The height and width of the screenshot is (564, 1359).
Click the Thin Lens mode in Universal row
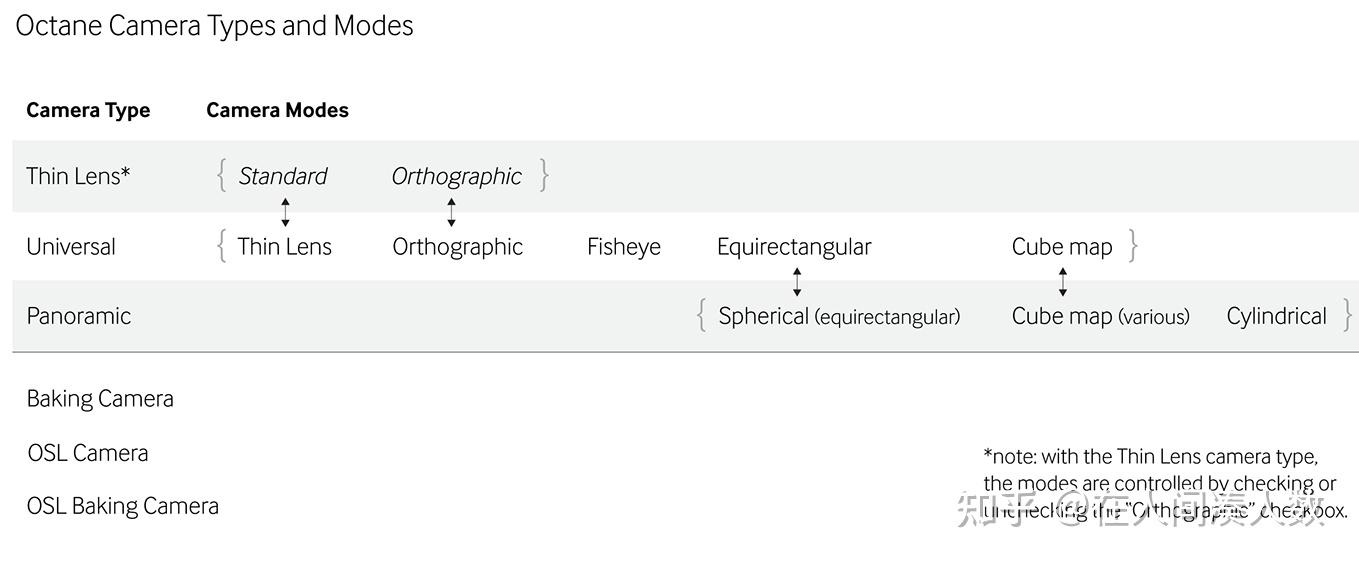click(284, 246)
